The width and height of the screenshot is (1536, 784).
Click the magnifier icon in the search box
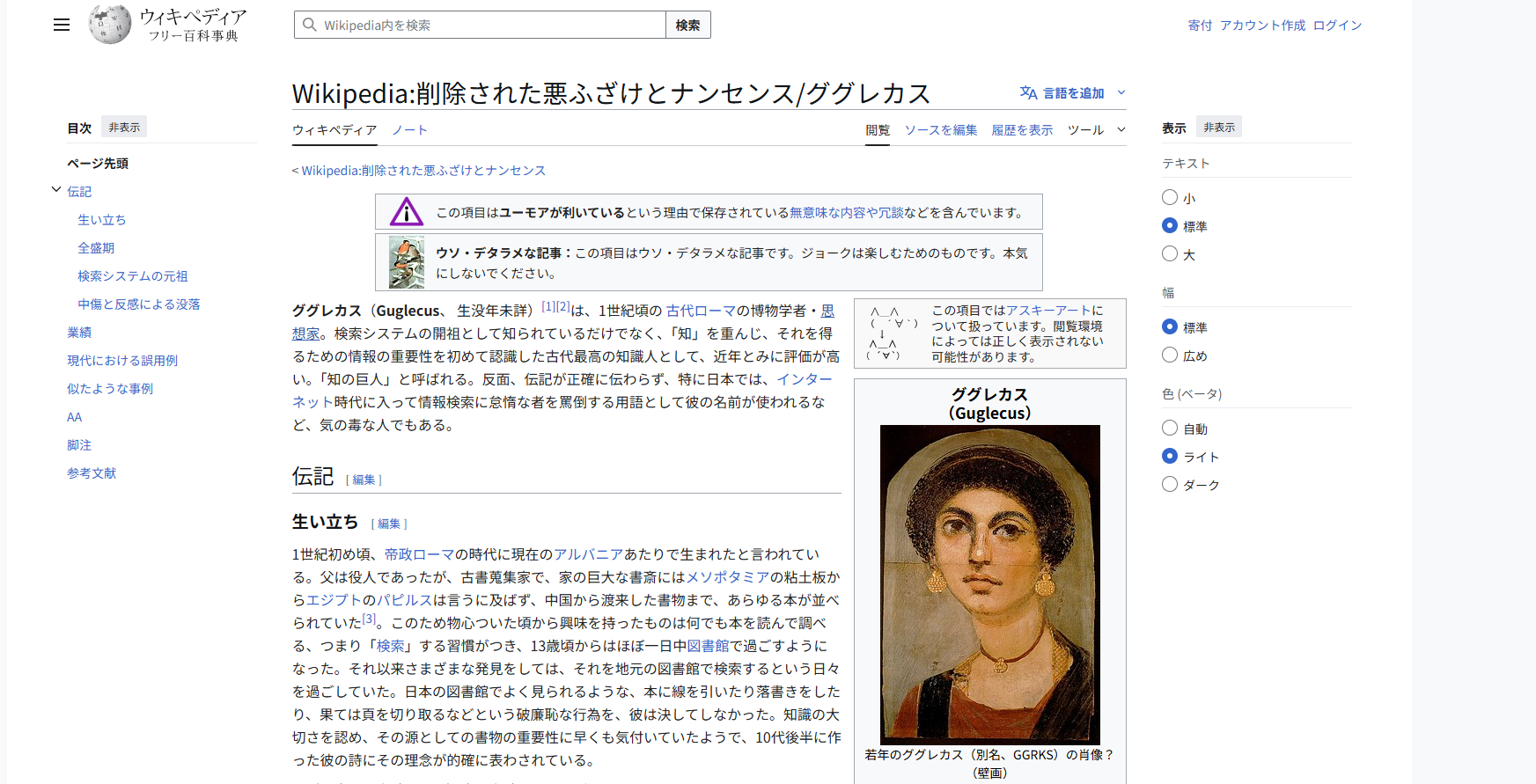point(310,25)
